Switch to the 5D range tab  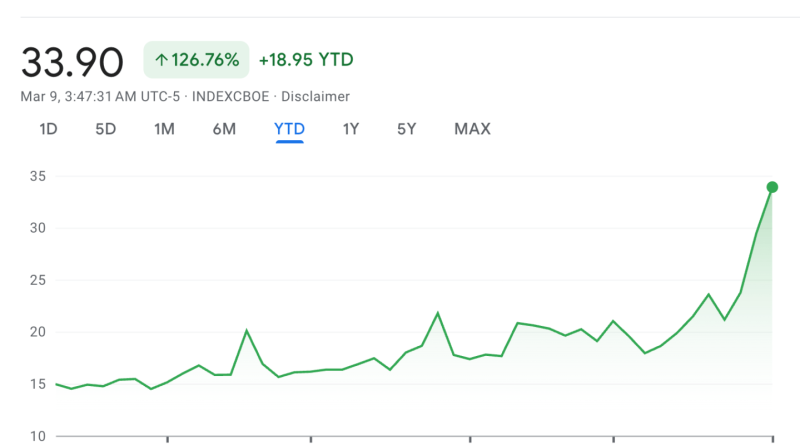106,129
